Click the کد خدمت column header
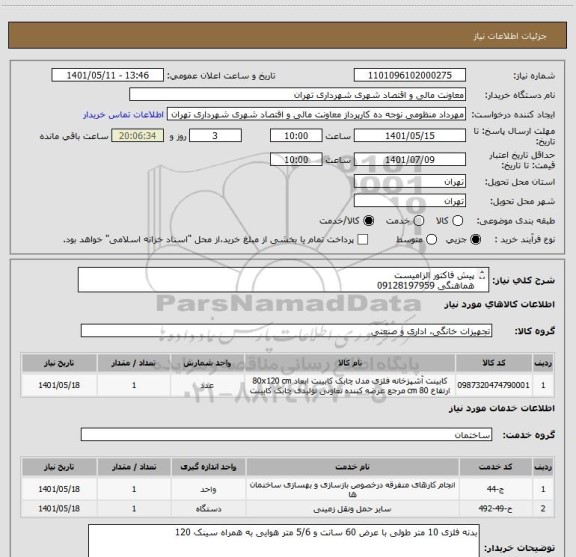This screenshot has height=557, width=576. click(x=496, y=467)
